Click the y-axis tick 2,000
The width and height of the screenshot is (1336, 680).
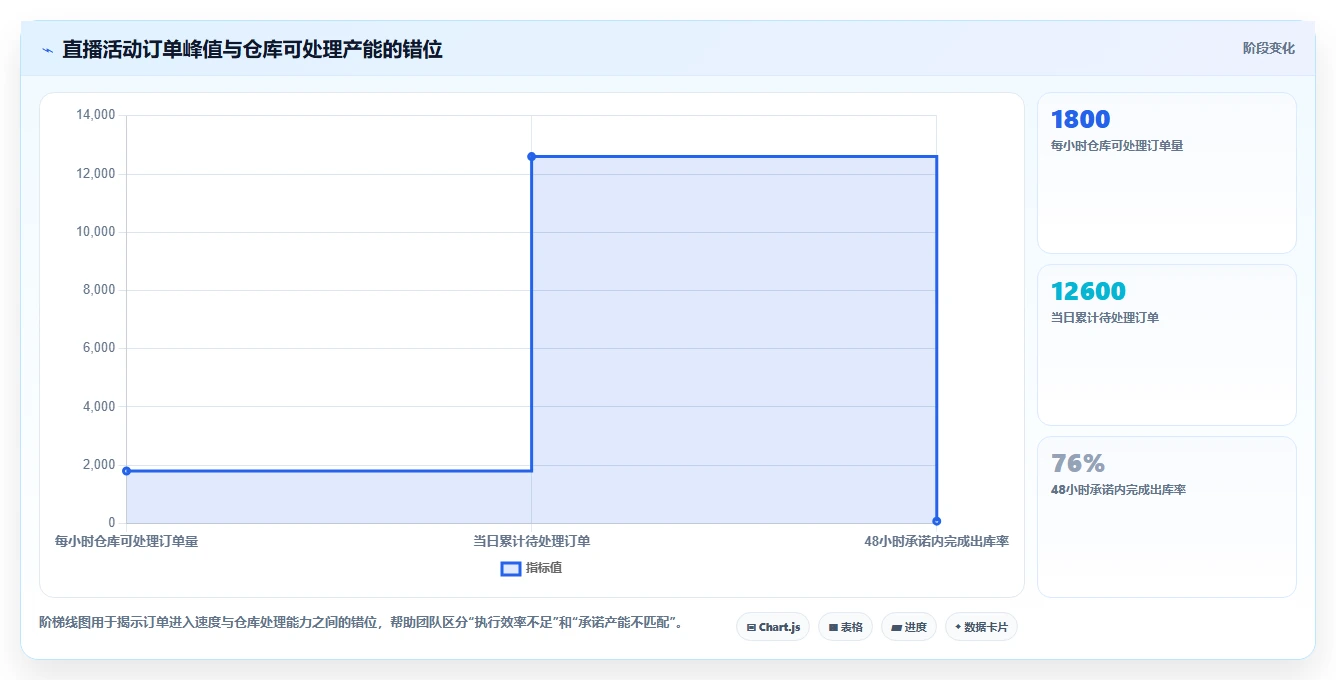coord(99,465)
